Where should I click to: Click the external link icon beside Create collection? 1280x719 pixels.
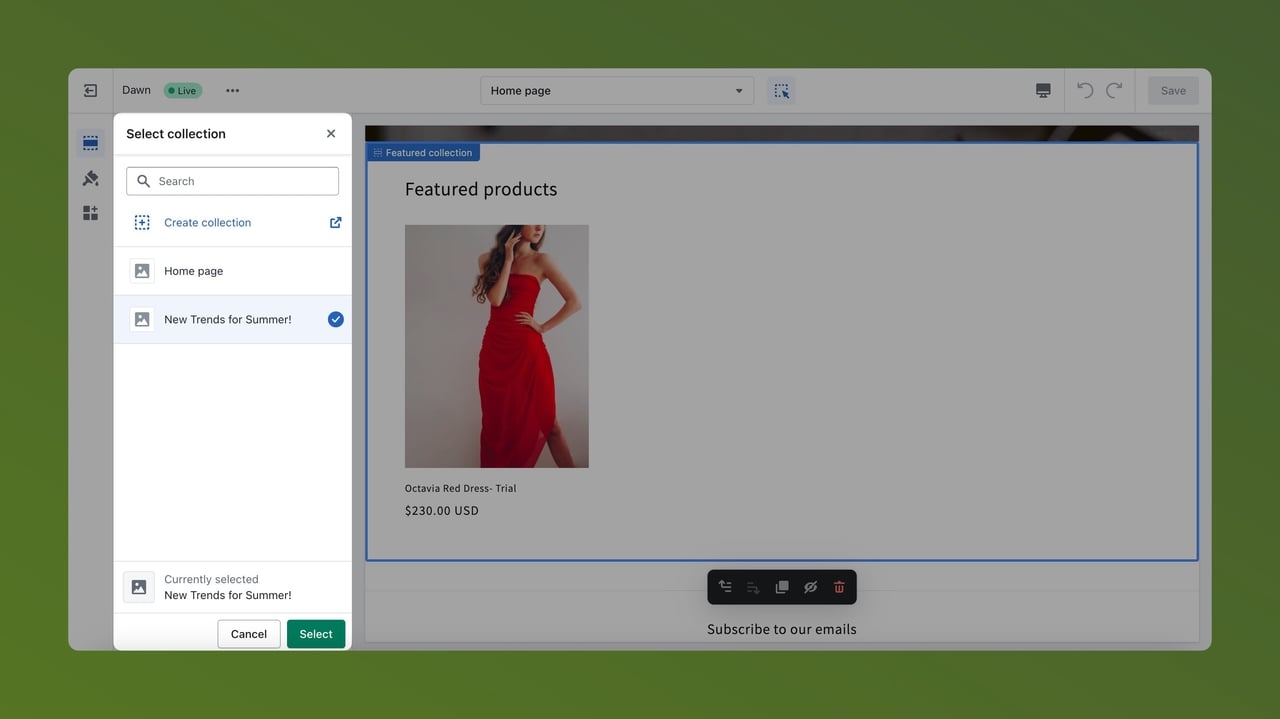(335, 223)
